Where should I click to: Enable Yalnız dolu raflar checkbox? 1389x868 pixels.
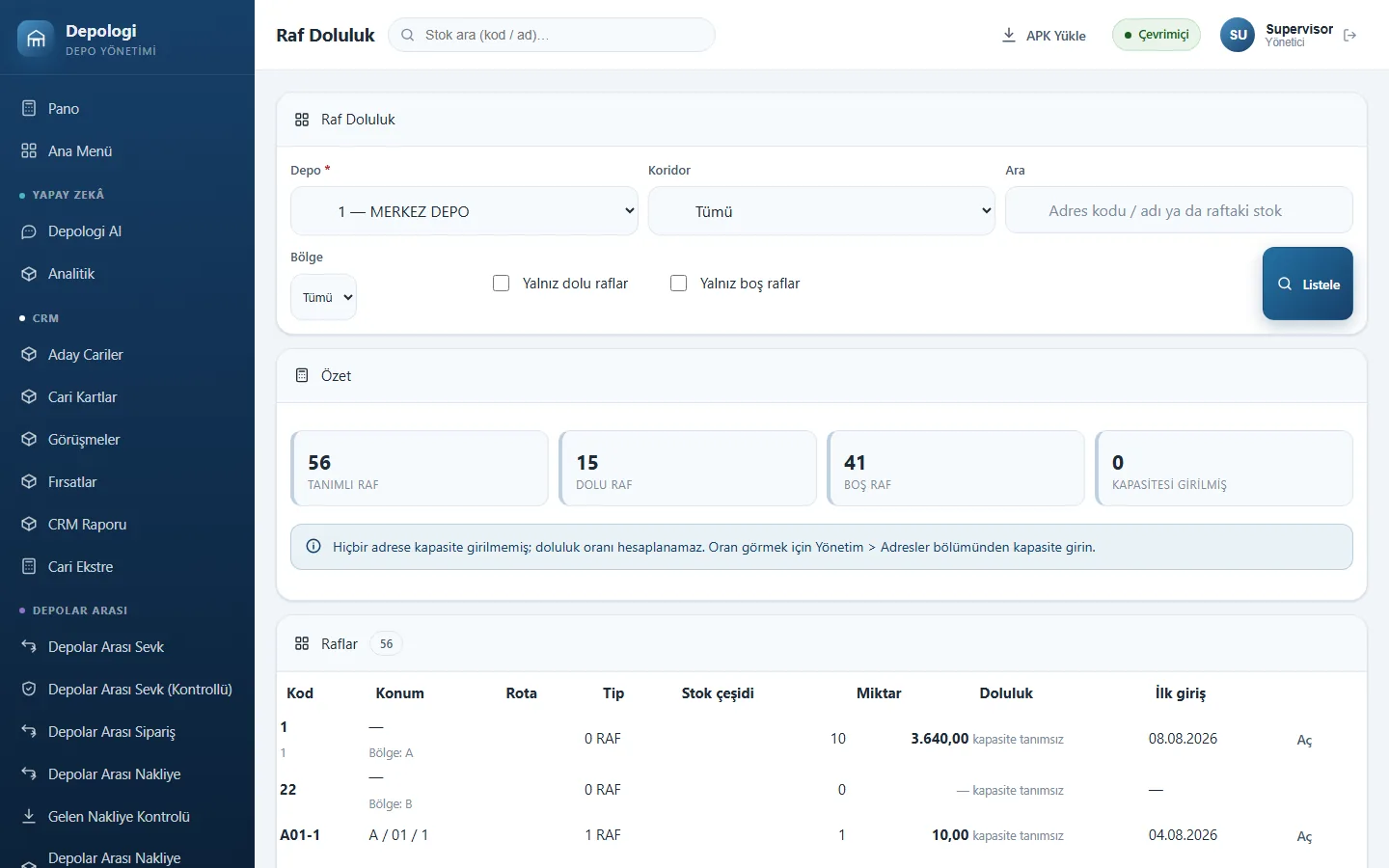click(502, 284)
